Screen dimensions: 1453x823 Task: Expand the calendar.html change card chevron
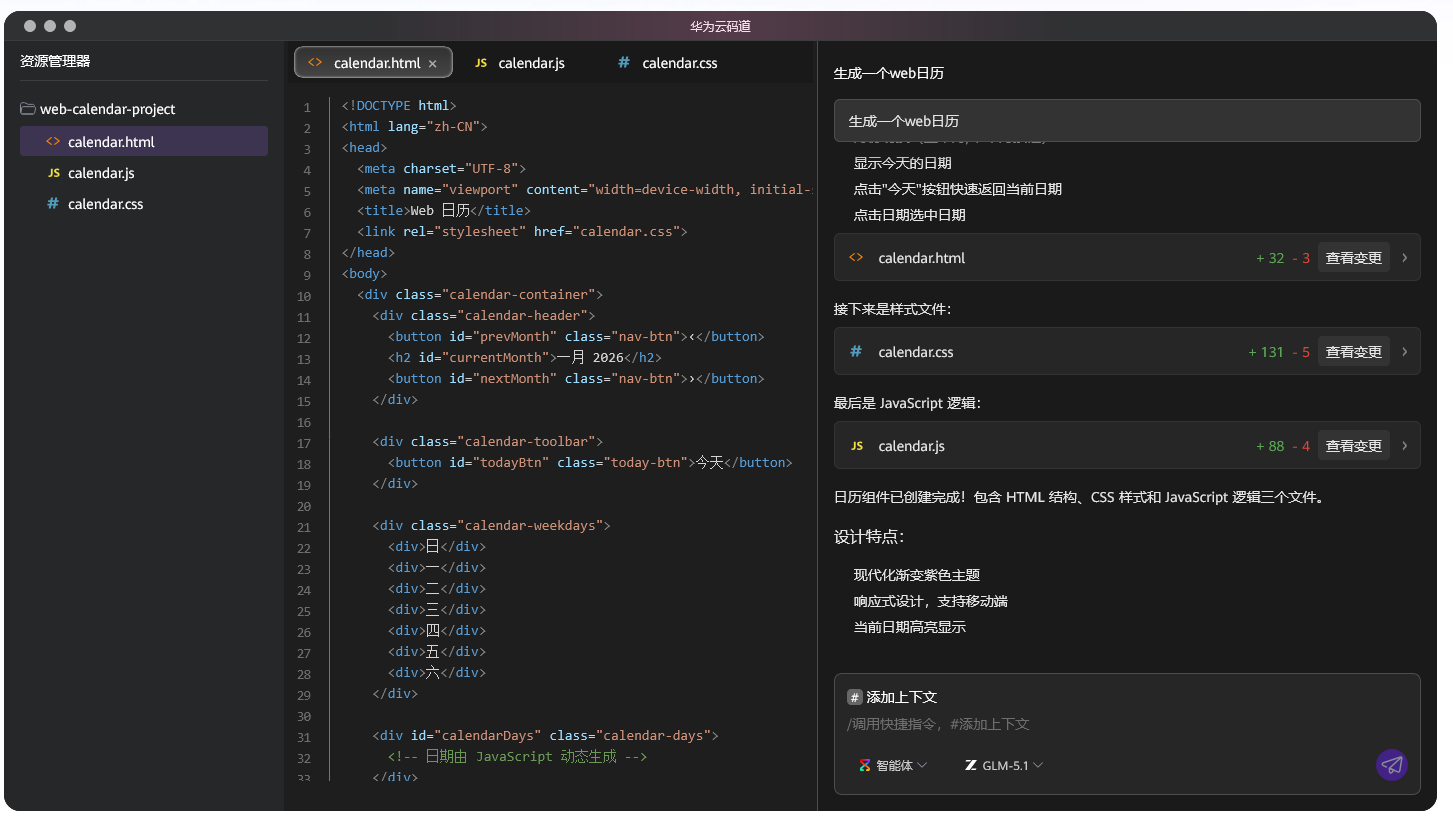point(1404,258)
